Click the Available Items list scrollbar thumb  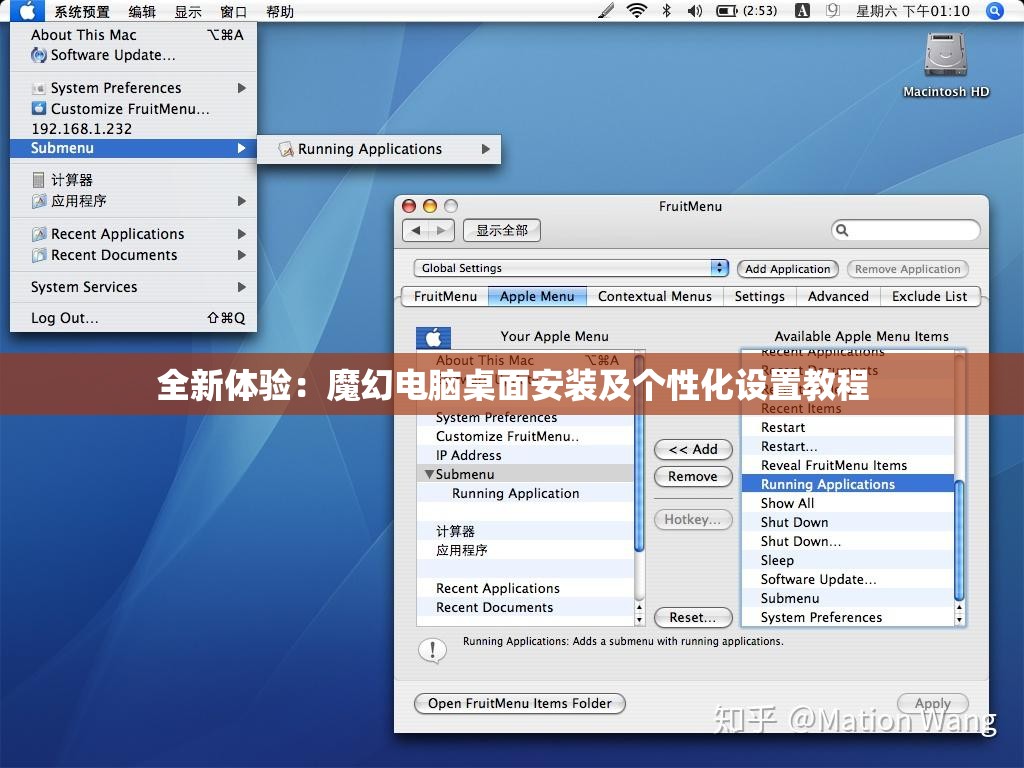(x=959, y=541)
